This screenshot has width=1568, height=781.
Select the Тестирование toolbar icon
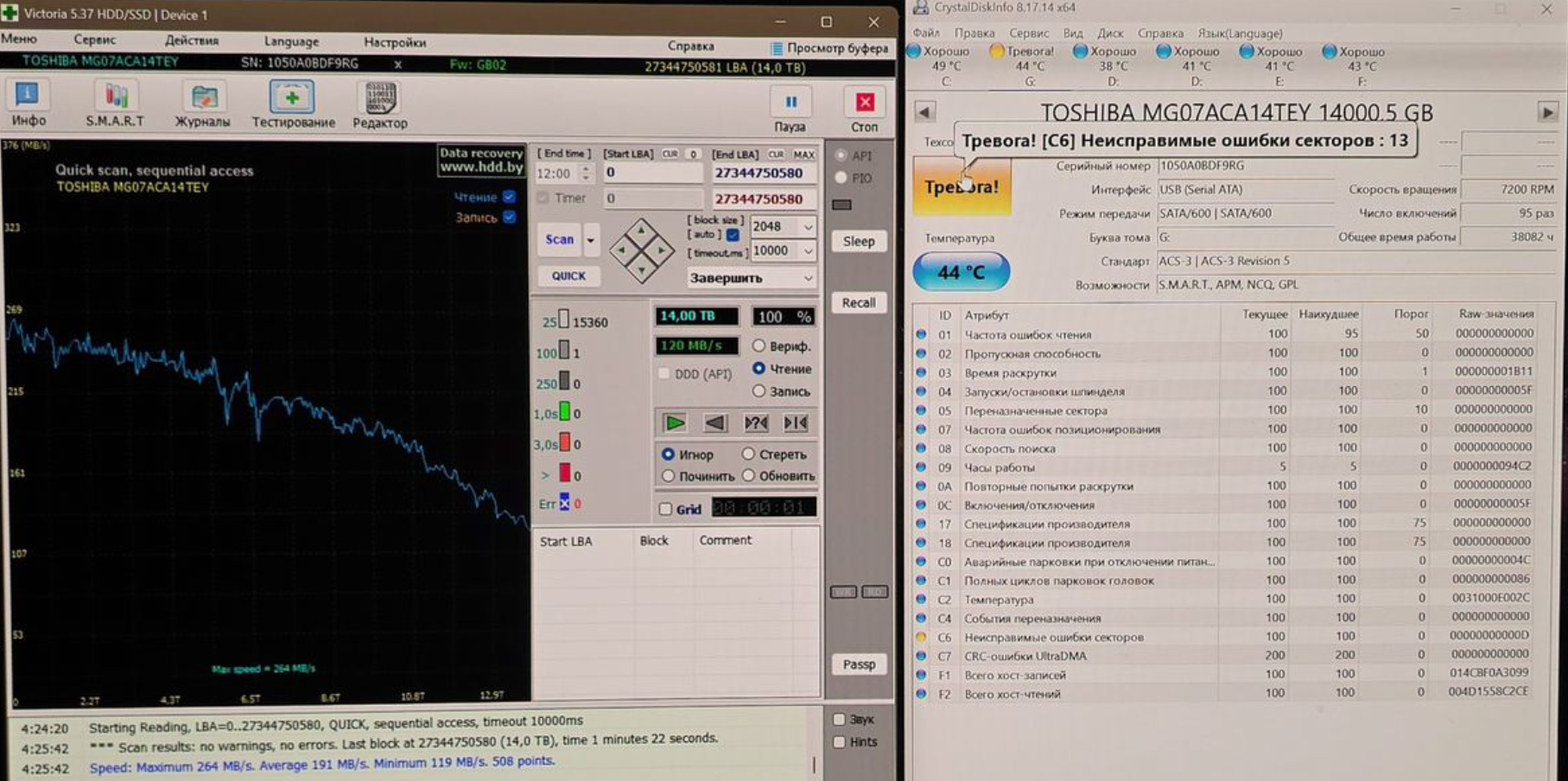pyautogui.click(x=292, y=97)
